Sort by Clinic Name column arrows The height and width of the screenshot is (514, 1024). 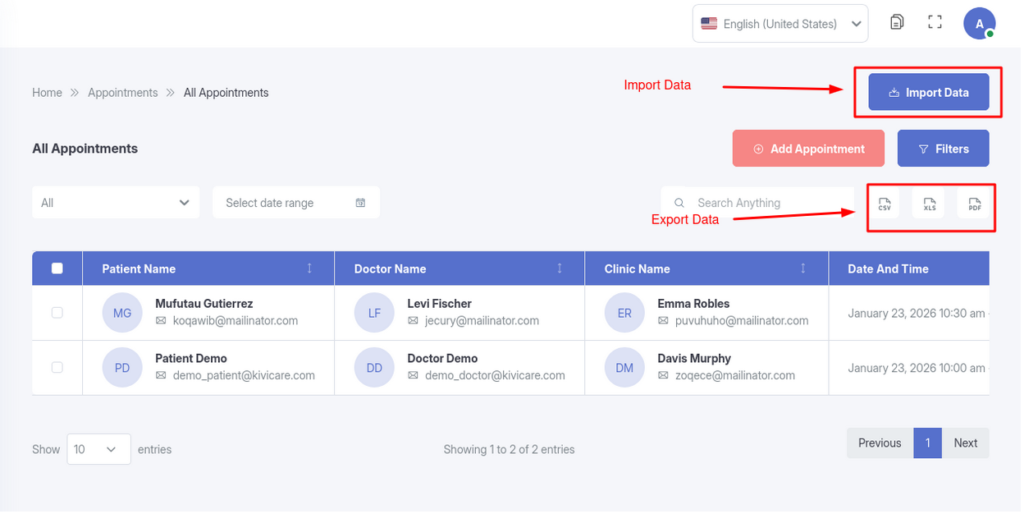click(x=803, y=269)
